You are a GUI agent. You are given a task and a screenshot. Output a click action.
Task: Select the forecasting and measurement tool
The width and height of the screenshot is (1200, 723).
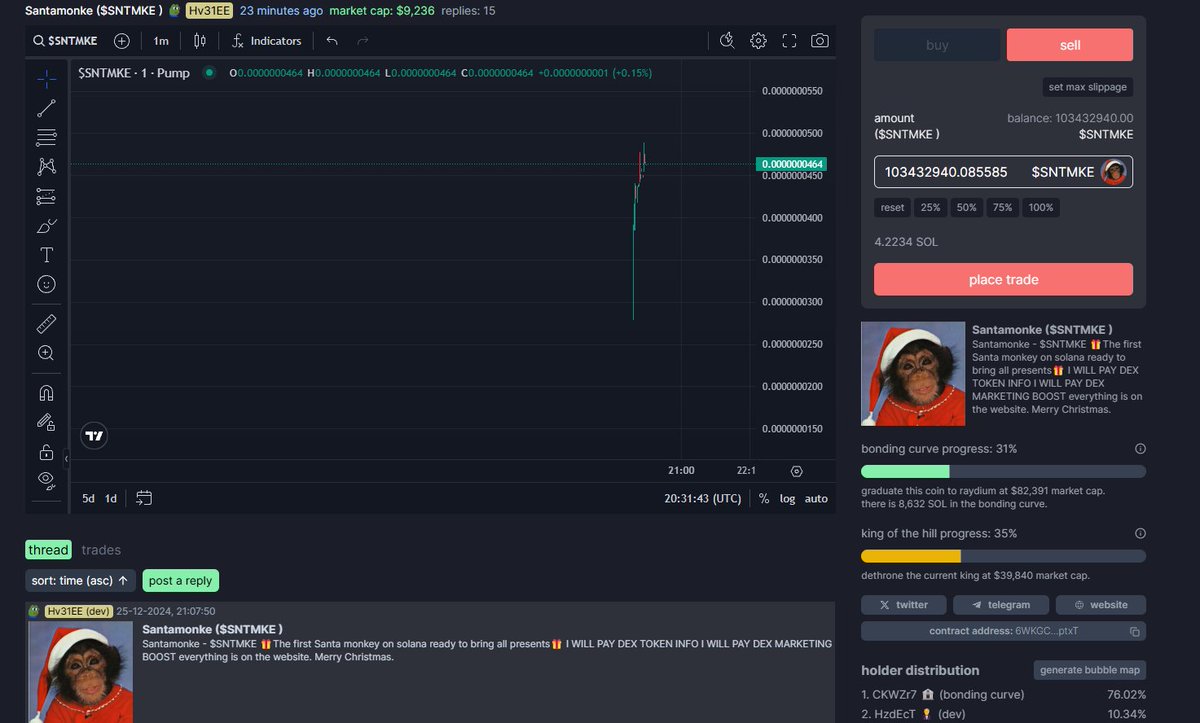(x=46, y=196)
